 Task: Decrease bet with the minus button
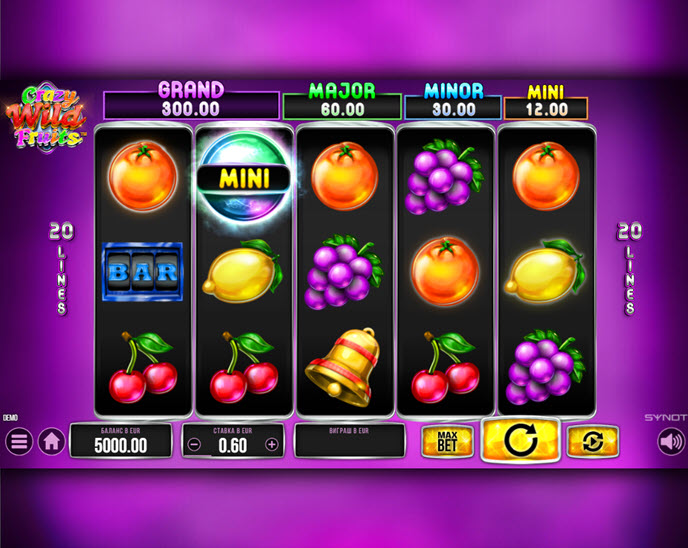[194, 445]
